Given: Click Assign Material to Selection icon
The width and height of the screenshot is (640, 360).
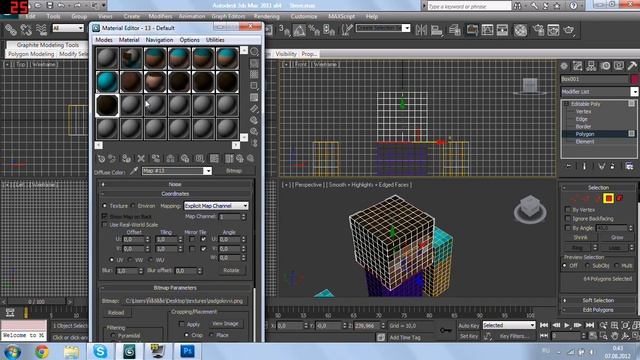Looking at the screenshot, I should pyautogui.click(x=127, y=158).
